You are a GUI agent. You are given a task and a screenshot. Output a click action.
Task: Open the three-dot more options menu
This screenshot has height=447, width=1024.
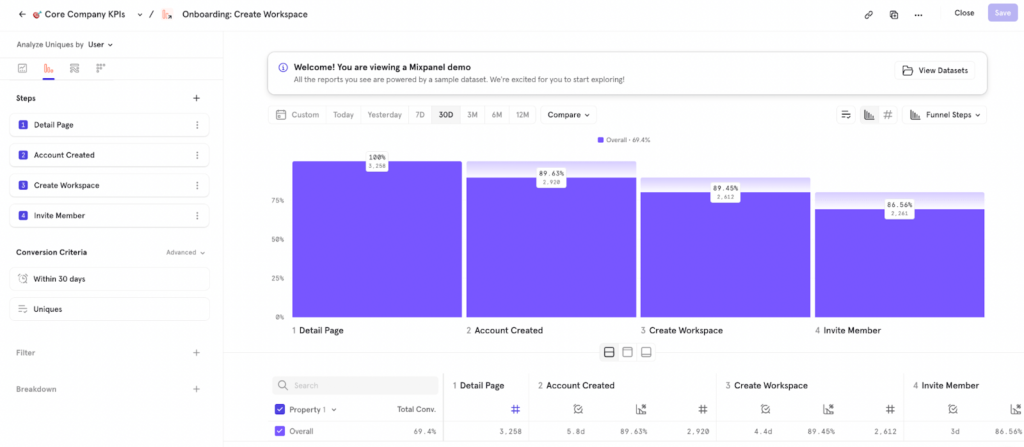[918, 14]
